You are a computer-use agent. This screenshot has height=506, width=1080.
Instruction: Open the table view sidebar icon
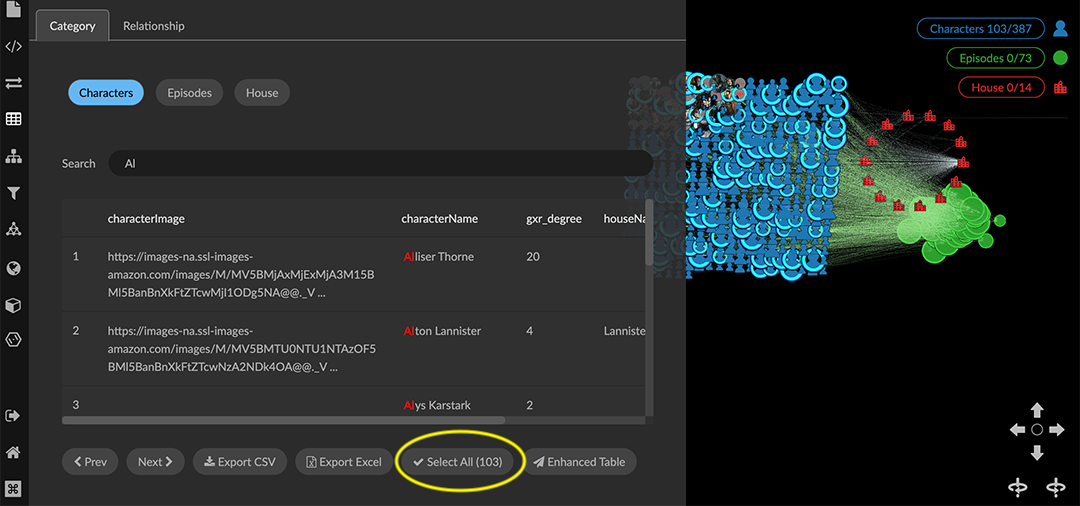(x=13, y=119)
